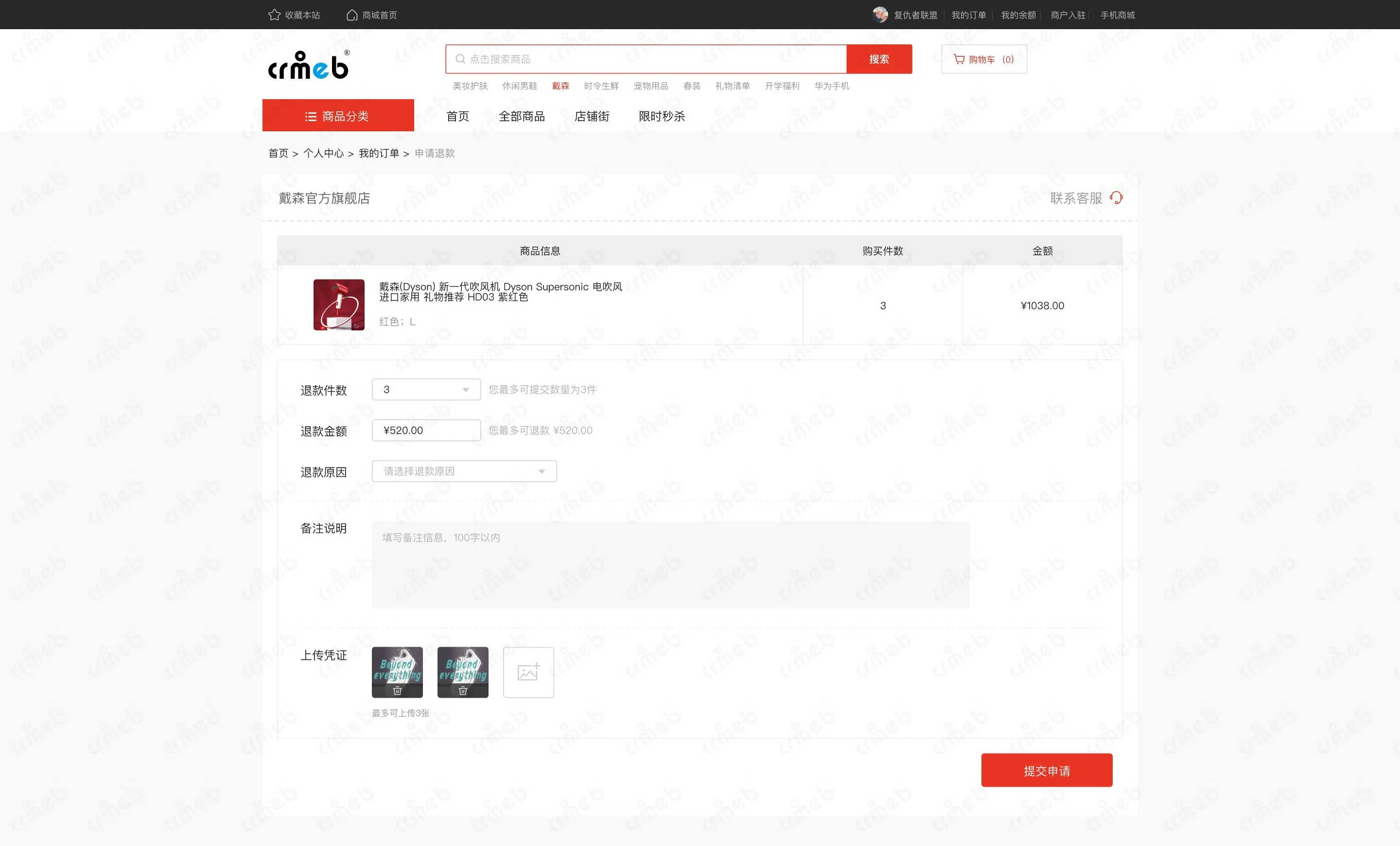The width and height of the screenshot is (1400, 846).
Task: Click the amount ¥1038.00
Action: (x=1042, y=306)
